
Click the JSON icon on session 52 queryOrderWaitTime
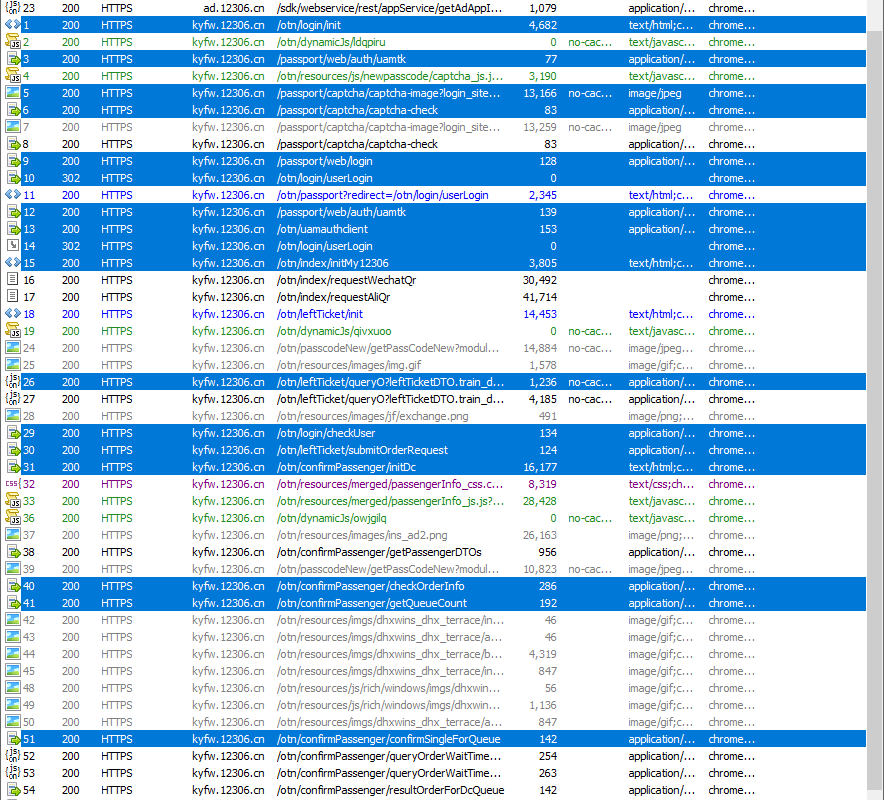click(12, 755)
